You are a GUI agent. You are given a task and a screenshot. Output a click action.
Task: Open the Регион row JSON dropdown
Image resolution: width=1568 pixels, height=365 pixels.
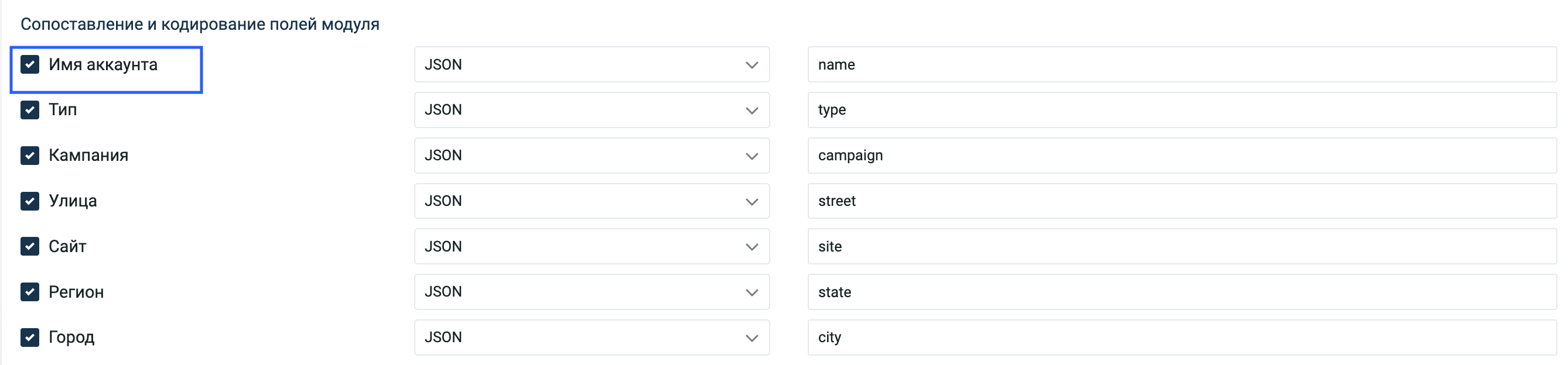tap(592, 292)
